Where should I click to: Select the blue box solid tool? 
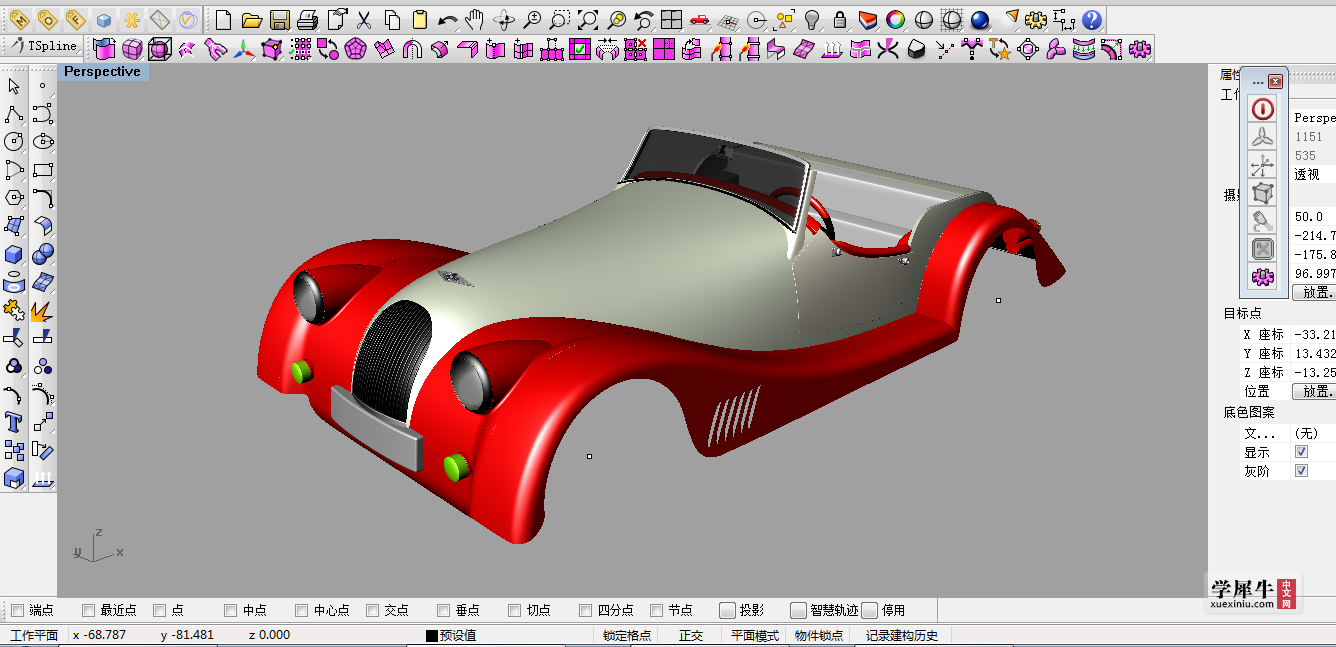click(x=14, y=254)
